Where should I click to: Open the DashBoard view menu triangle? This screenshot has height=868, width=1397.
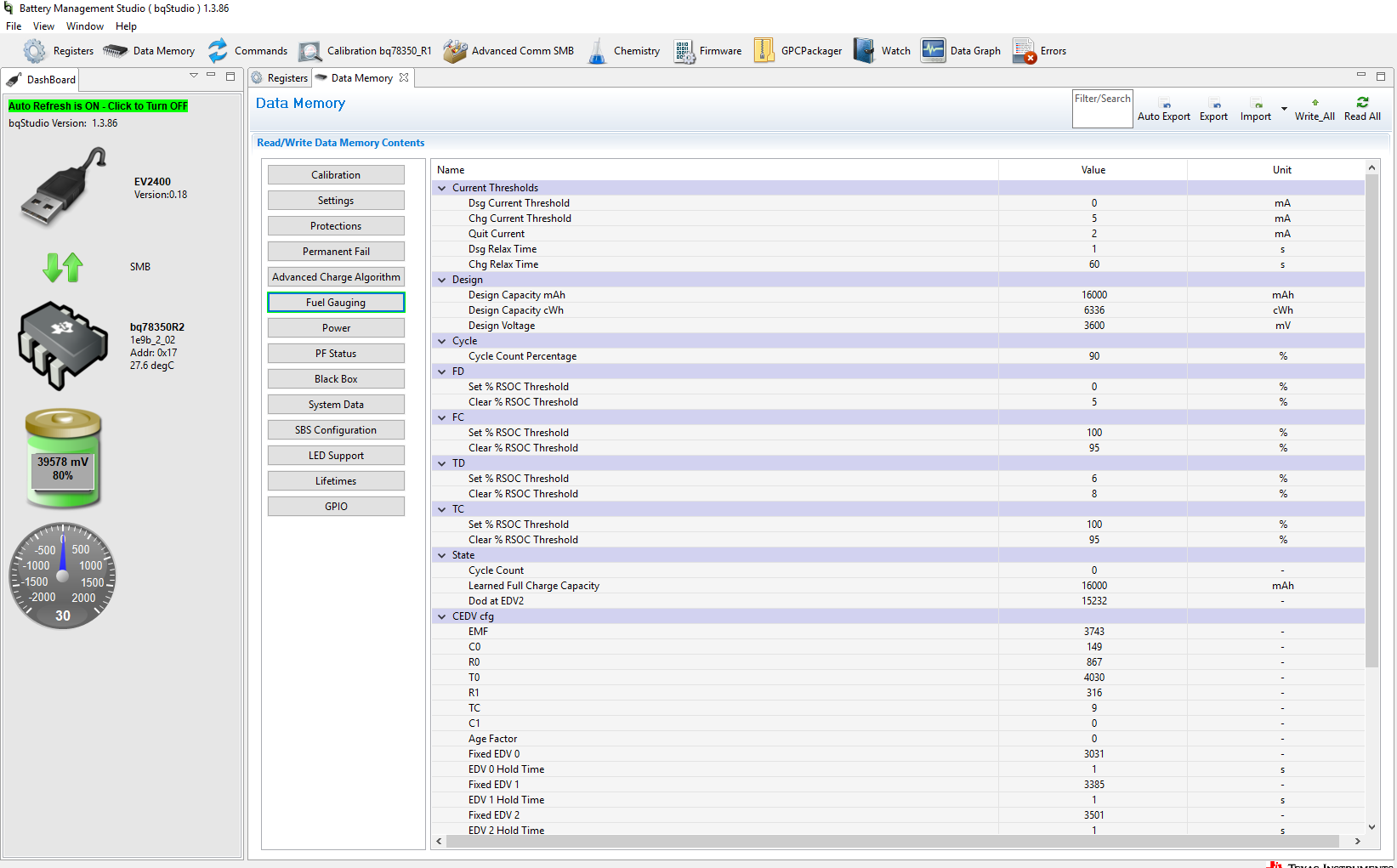[x=194, y=76]
